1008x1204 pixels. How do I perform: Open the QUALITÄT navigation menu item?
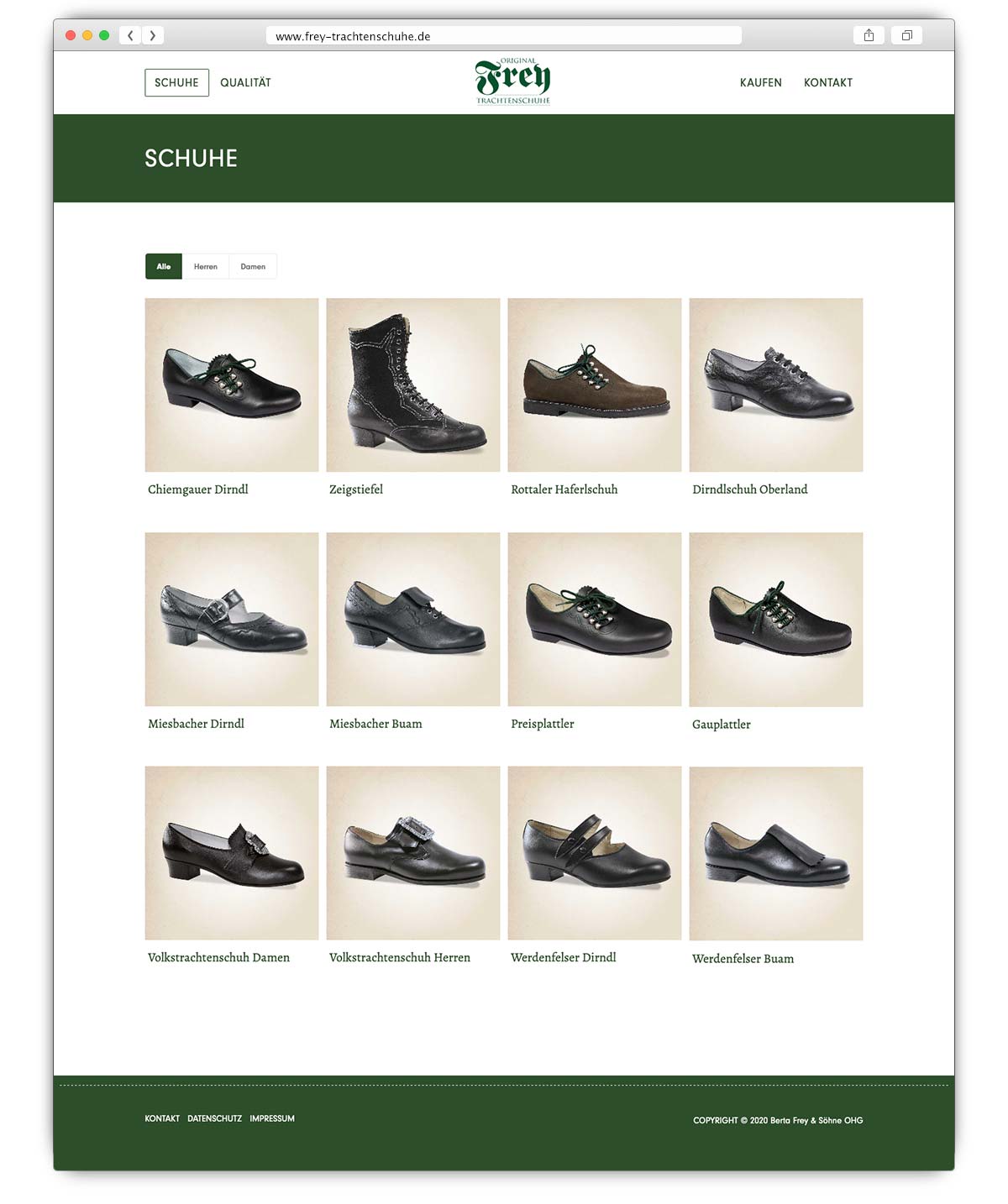point(245,82)
